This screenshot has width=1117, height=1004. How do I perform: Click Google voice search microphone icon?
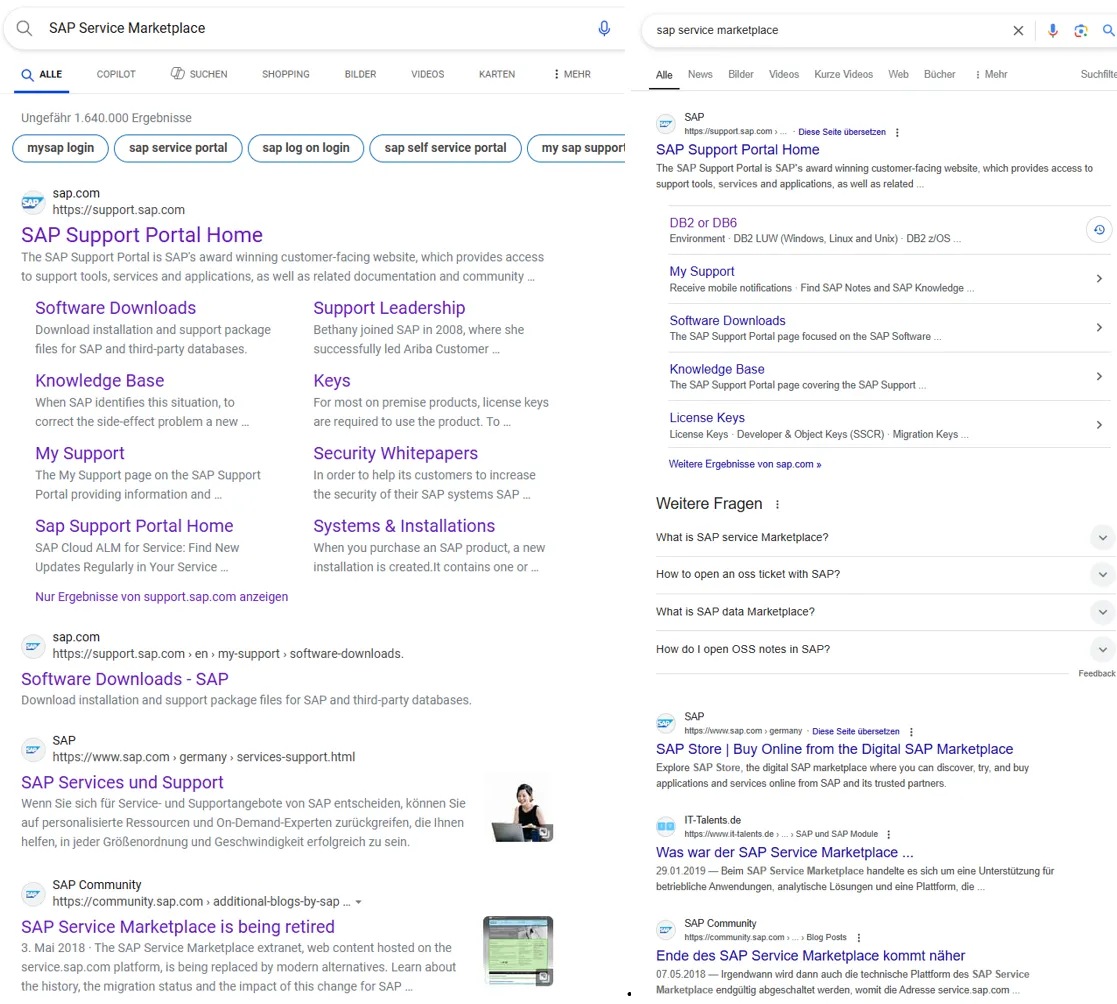[1052, 30]
